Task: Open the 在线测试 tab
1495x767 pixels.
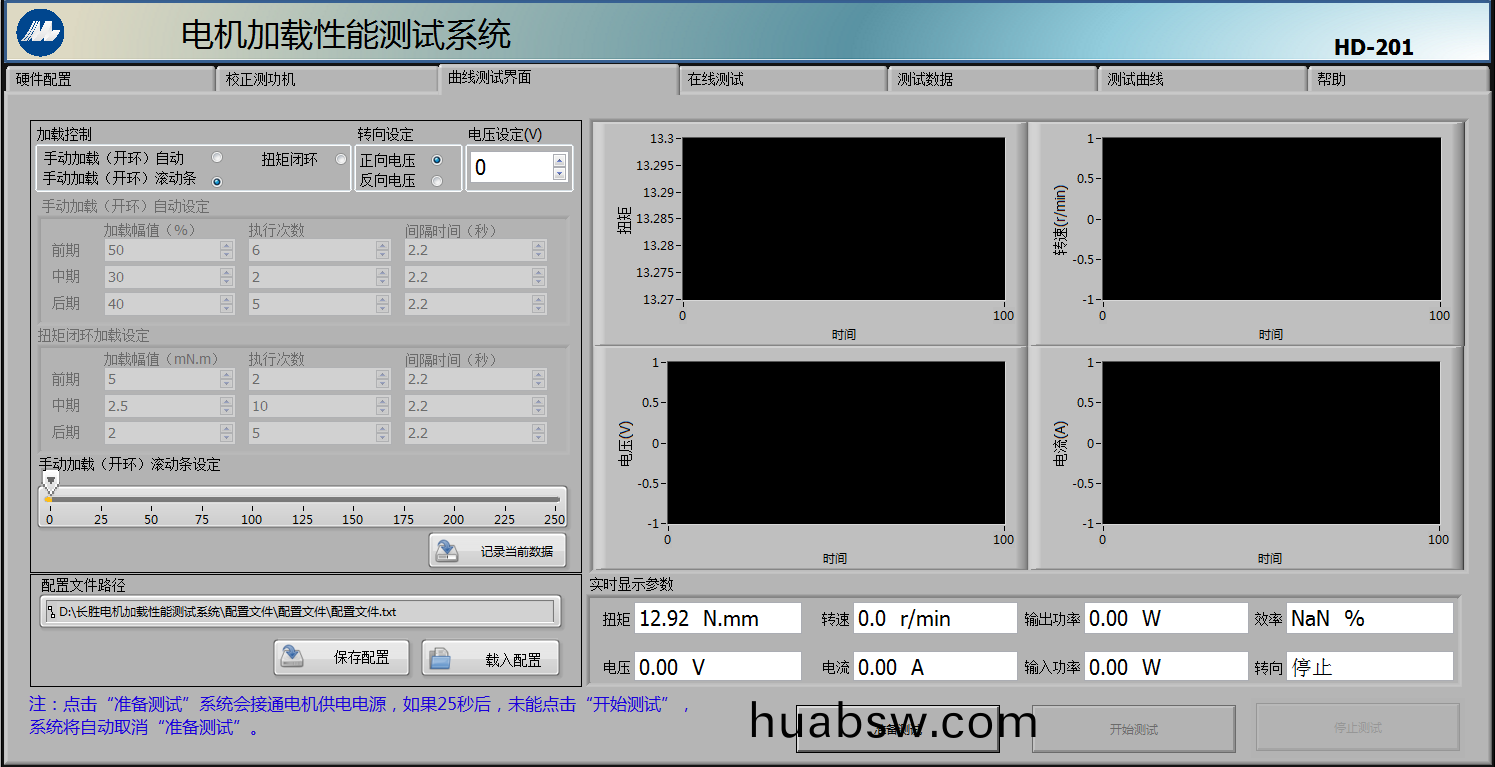Action: click(782, 80)
